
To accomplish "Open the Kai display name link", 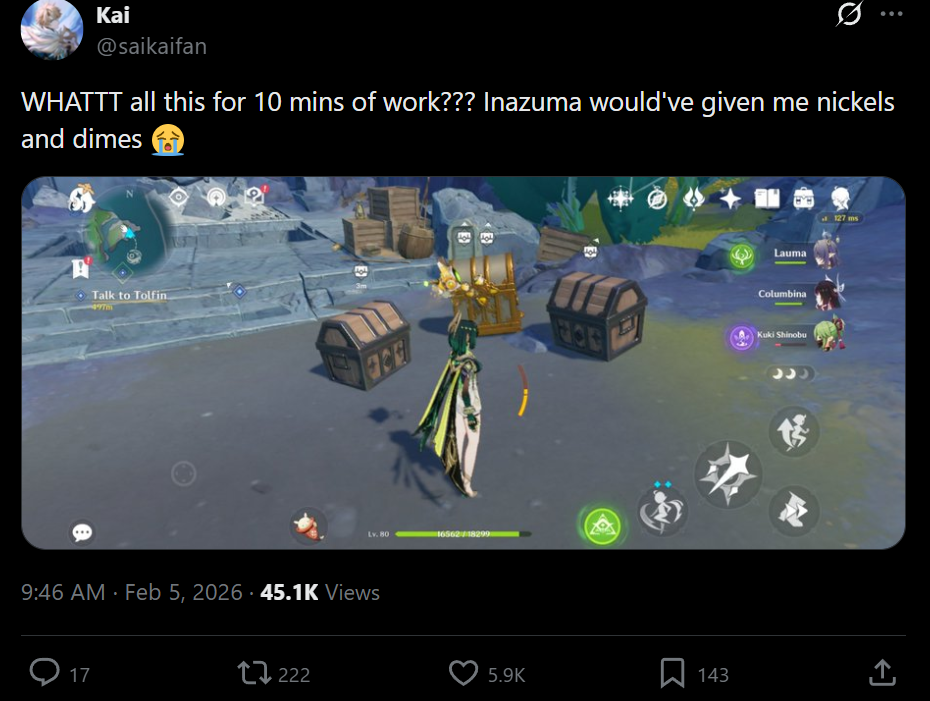I will 113,15.
